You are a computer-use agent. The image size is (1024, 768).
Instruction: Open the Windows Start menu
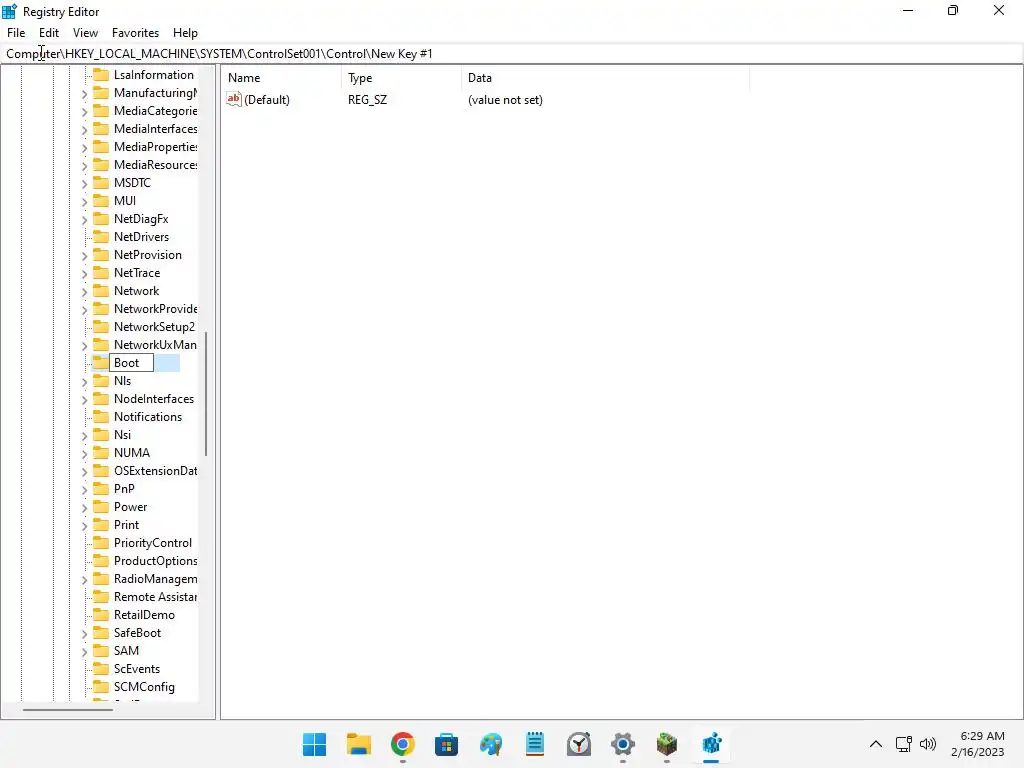314,744
